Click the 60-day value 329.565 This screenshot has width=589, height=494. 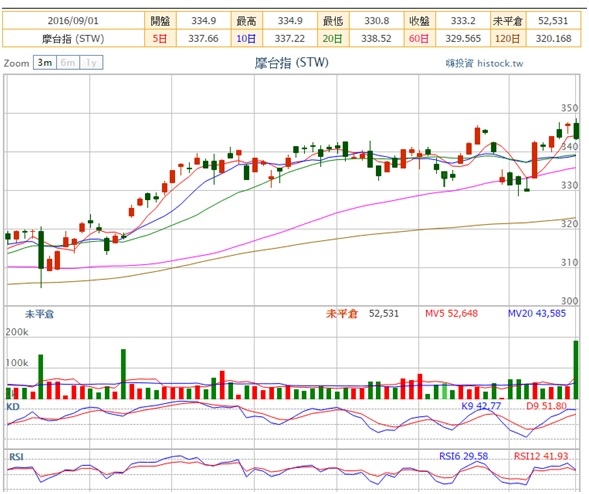click(463, 38)
